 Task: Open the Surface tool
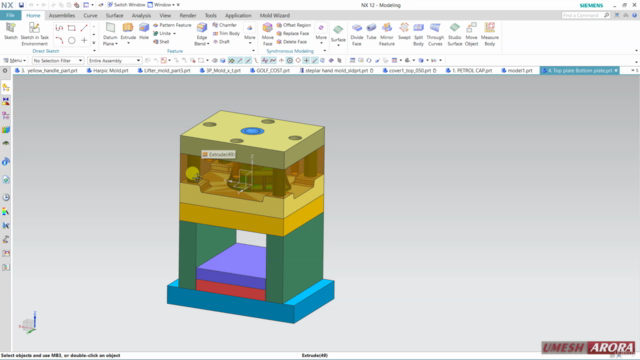(x=338, y=34)
